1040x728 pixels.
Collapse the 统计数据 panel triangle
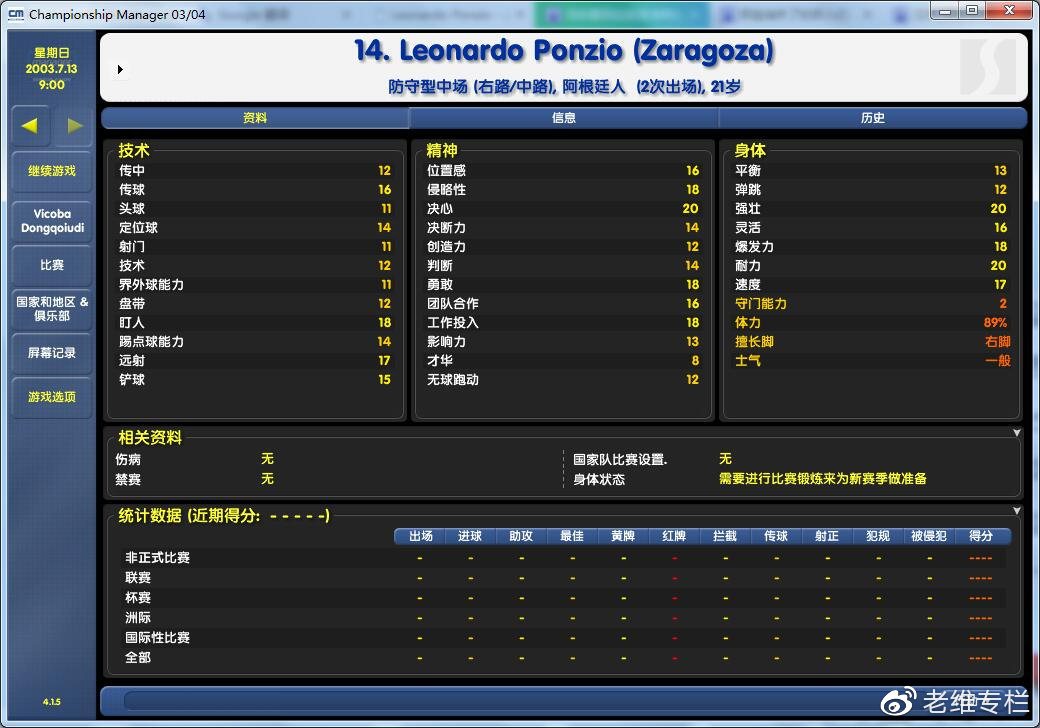[x=1017, y=511]
